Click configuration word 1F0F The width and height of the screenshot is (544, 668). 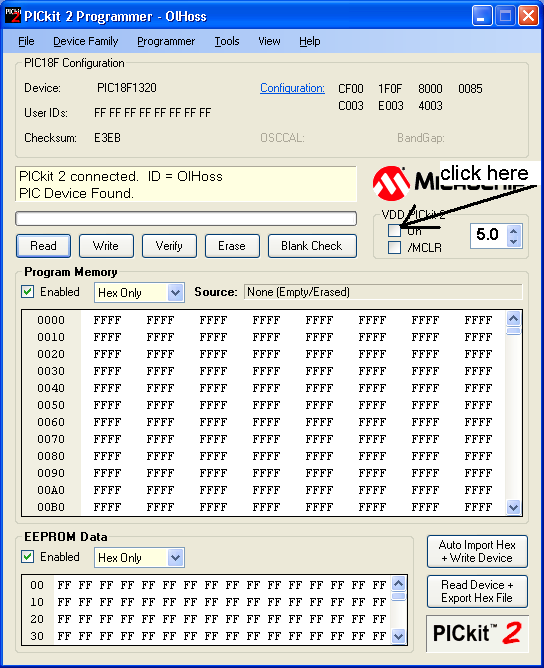click(390, 89)
